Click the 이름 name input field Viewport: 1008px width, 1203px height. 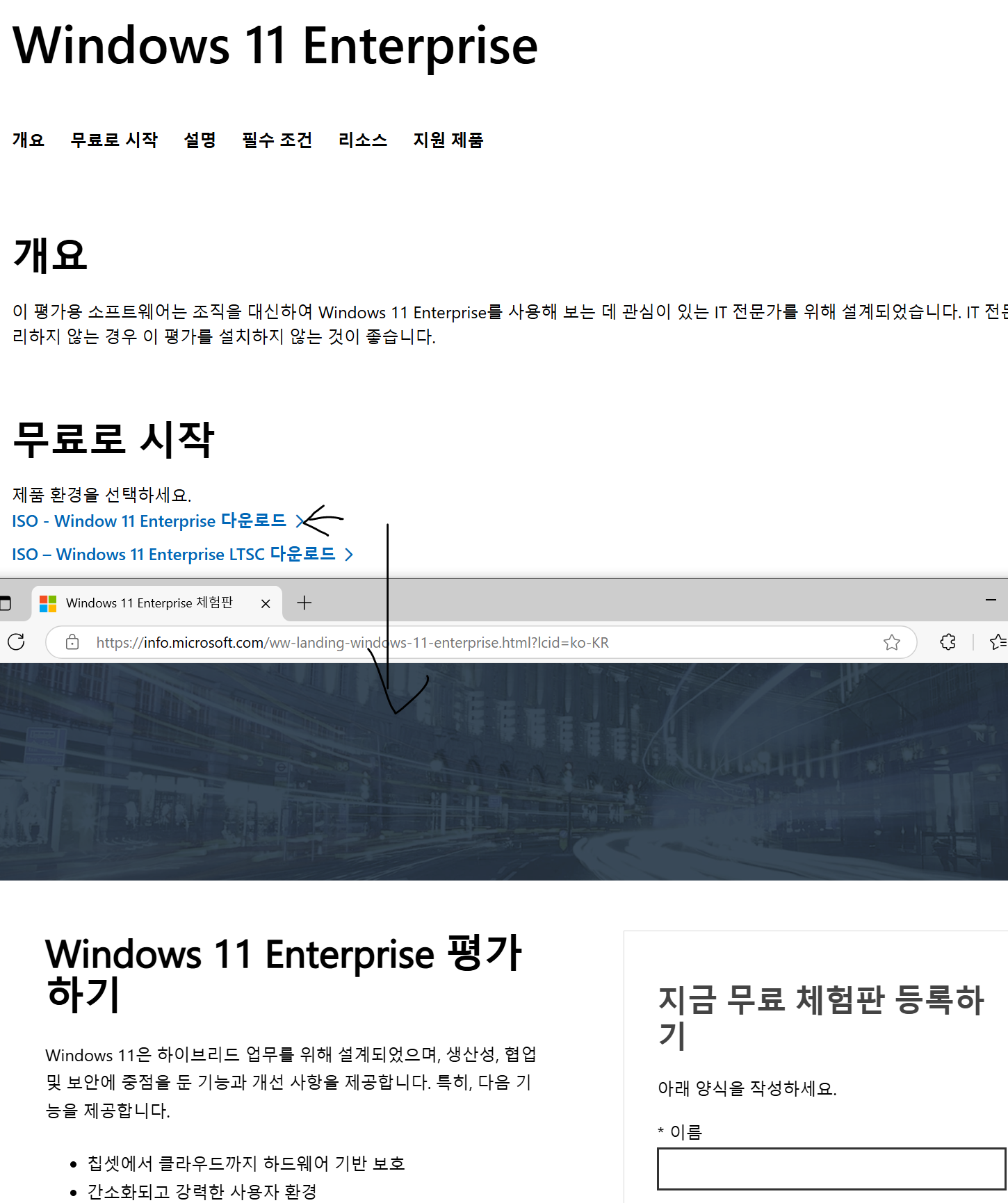pyautogui.click(x=831, y=1169)
